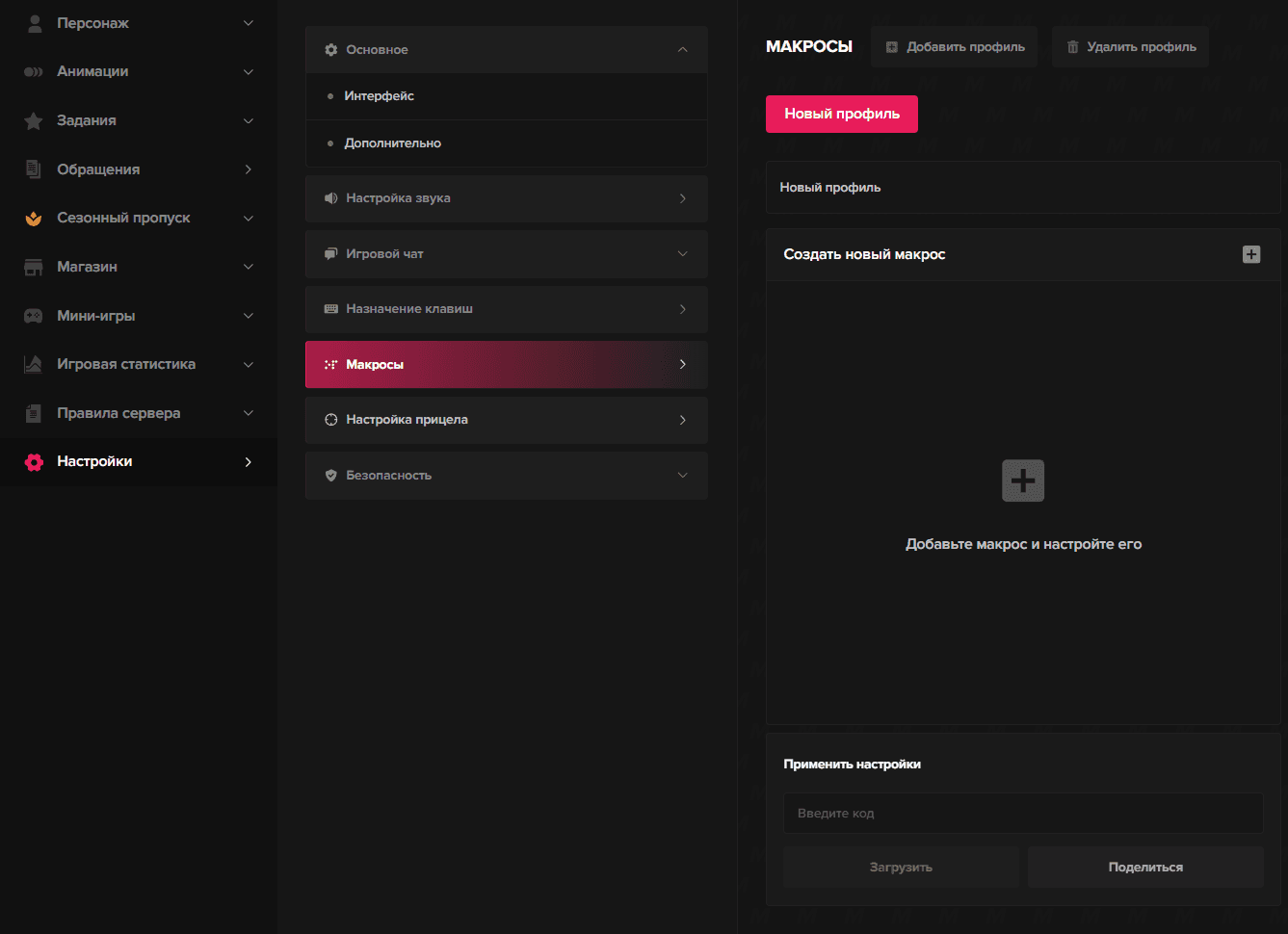This screenshot has width=1288, height=934.
Task: Click the person icon next to Персонаж
Action: click(x=35, y=23)
